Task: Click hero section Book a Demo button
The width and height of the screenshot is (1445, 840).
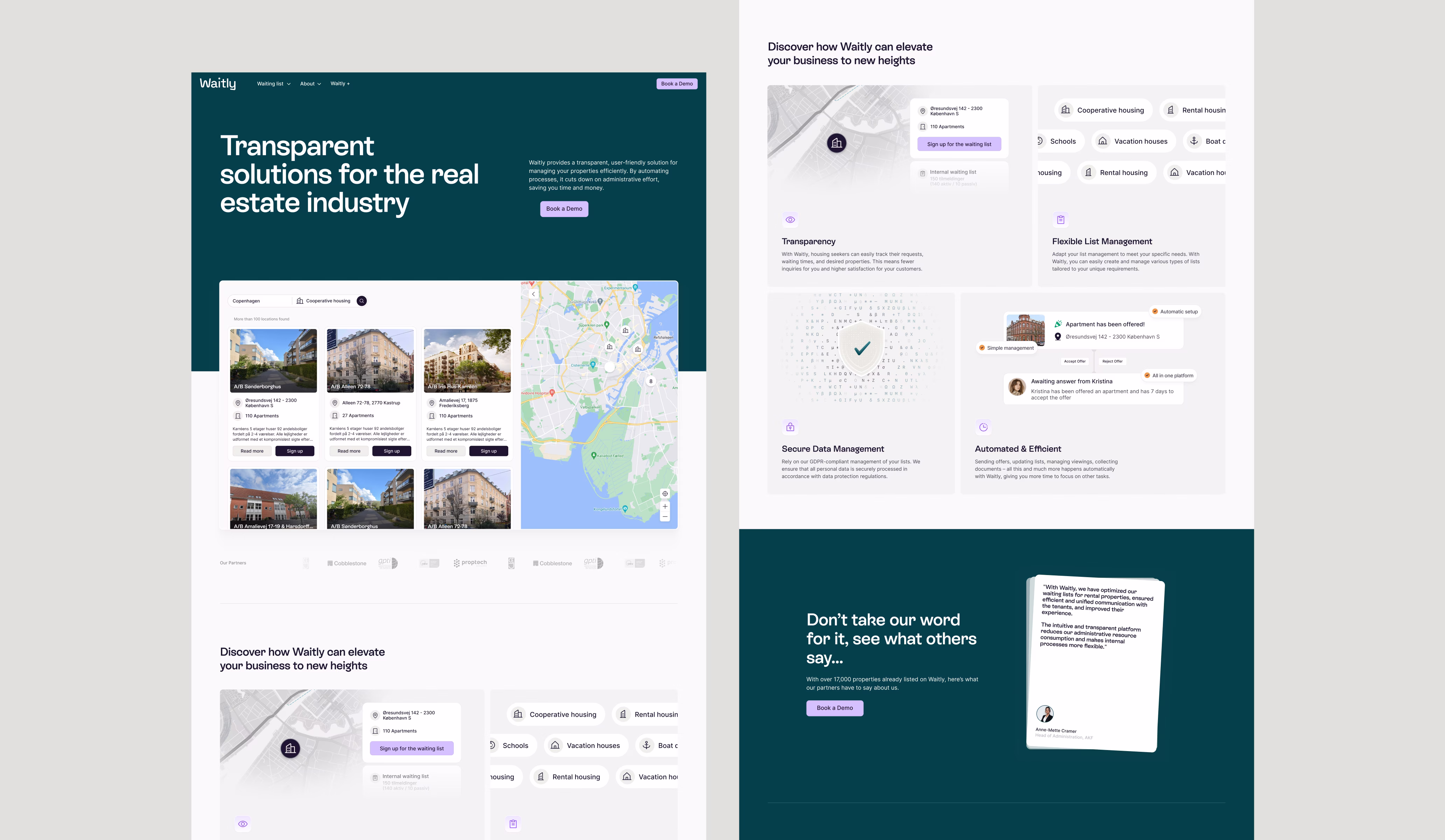Action: 564,209
